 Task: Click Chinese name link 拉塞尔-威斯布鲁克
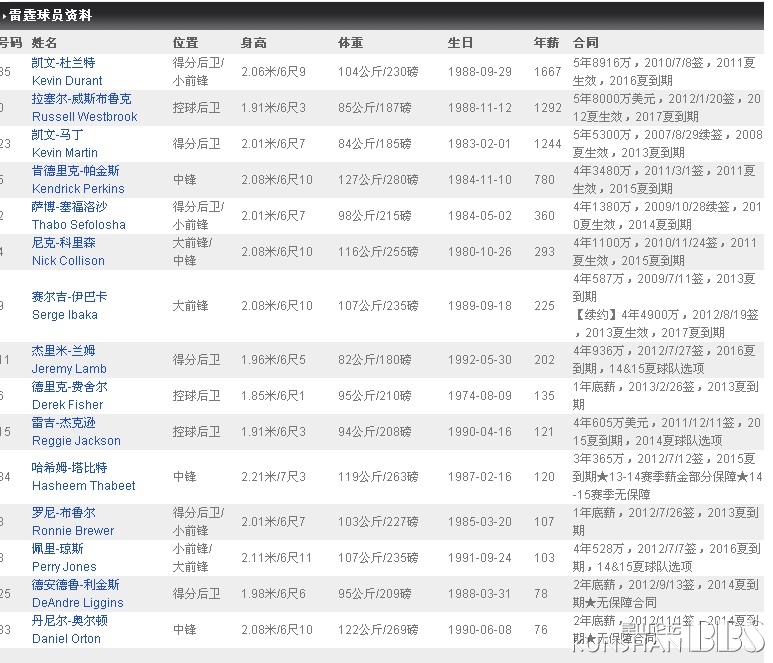81,99
